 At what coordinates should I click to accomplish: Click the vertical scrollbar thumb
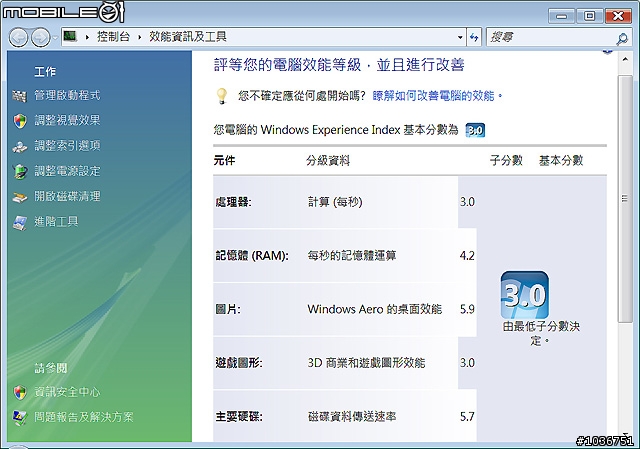624,199
